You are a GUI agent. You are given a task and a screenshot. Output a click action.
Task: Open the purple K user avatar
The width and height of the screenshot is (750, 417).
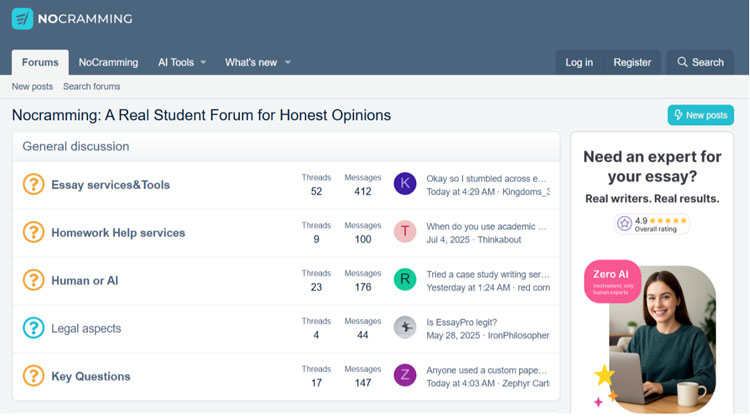pyautogui.click(x=405, y=184)
